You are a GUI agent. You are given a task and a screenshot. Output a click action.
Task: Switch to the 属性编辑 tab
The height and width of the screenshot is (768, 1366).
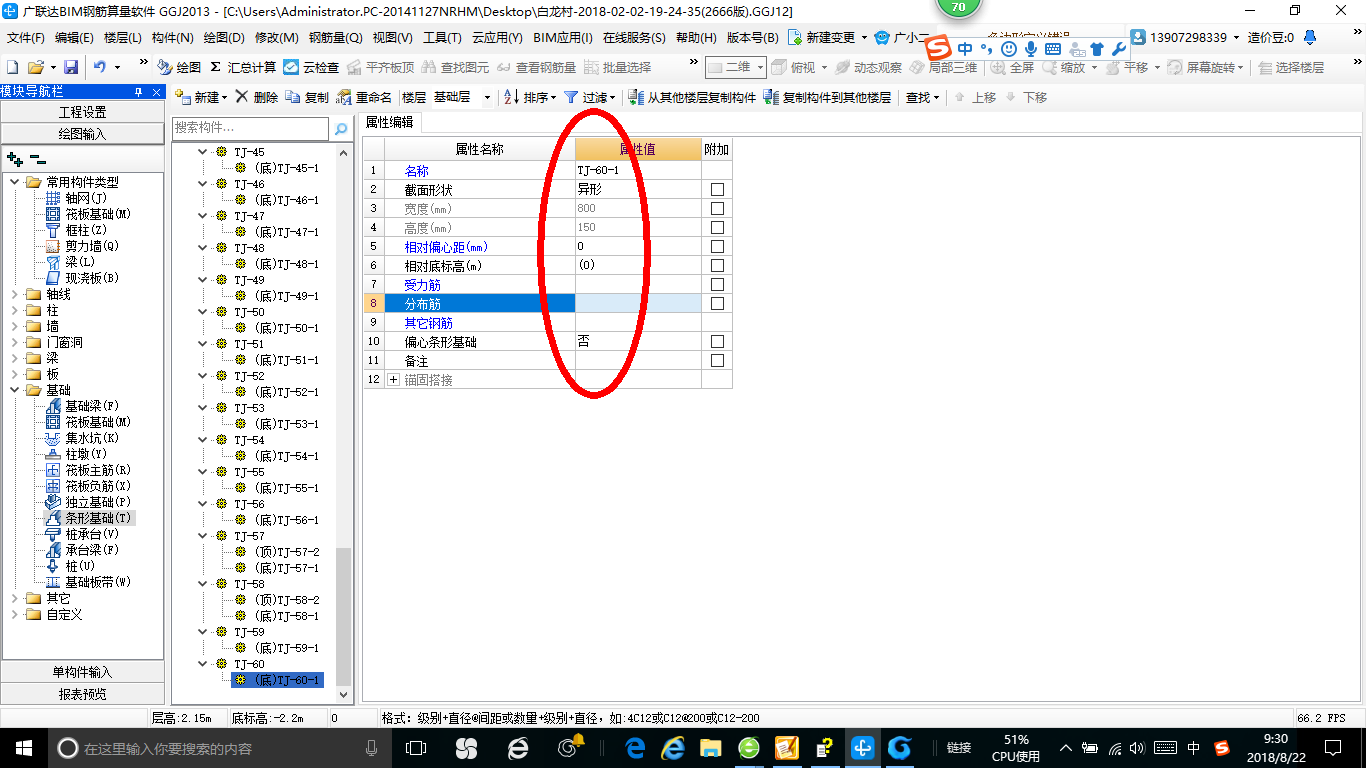(390, 122)
